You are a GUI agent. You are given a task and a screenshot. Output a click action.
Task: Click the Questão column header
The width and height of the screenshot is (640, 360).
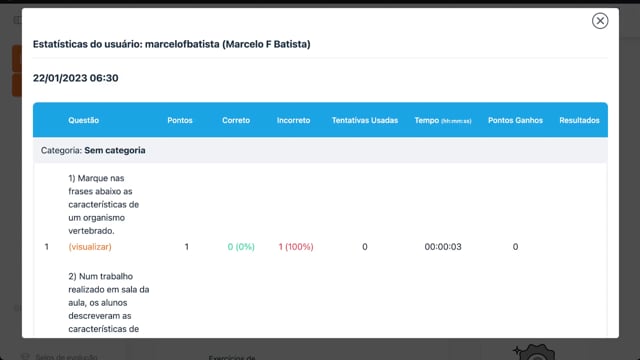[84, 120]
